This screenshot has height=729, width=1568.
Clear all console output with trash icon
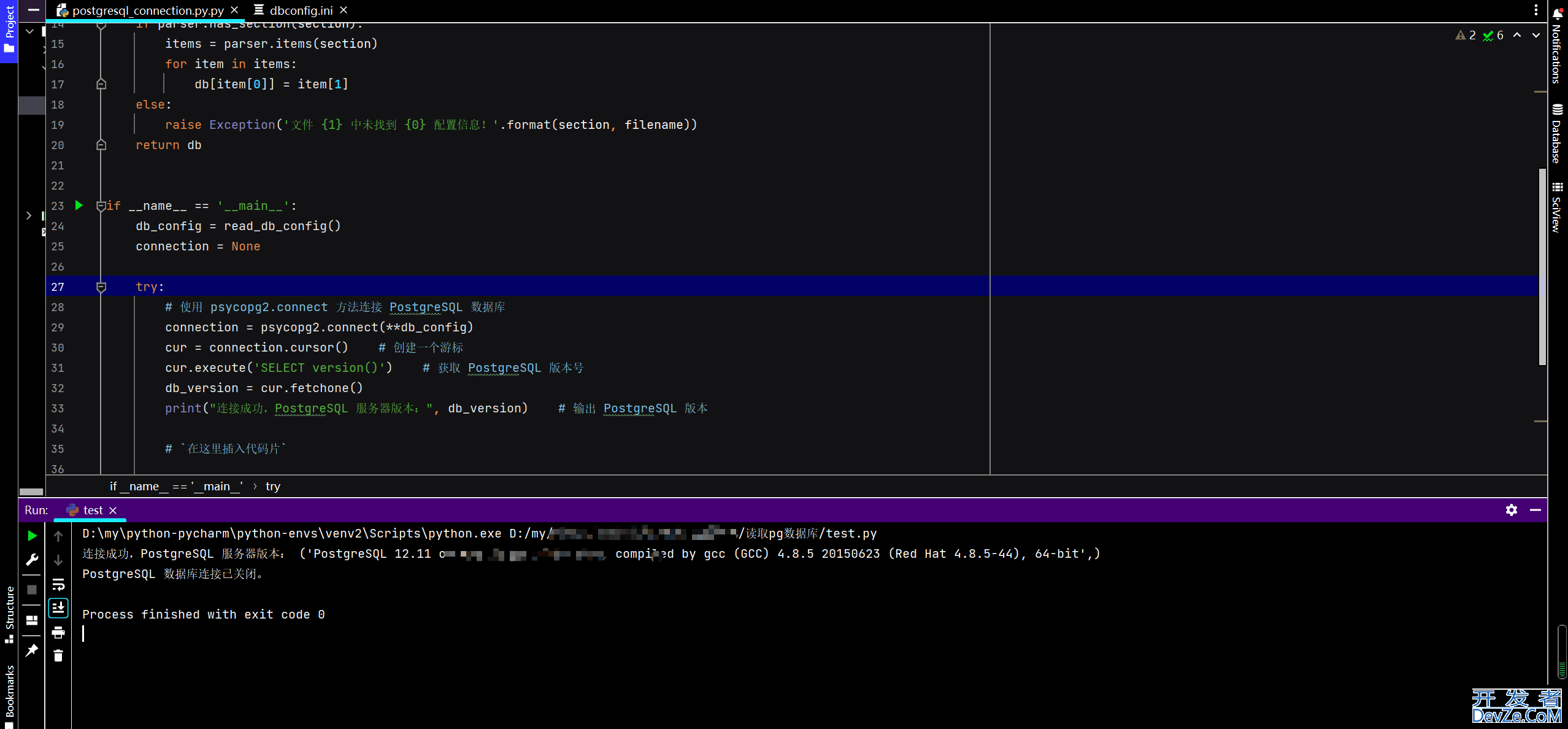58,656
